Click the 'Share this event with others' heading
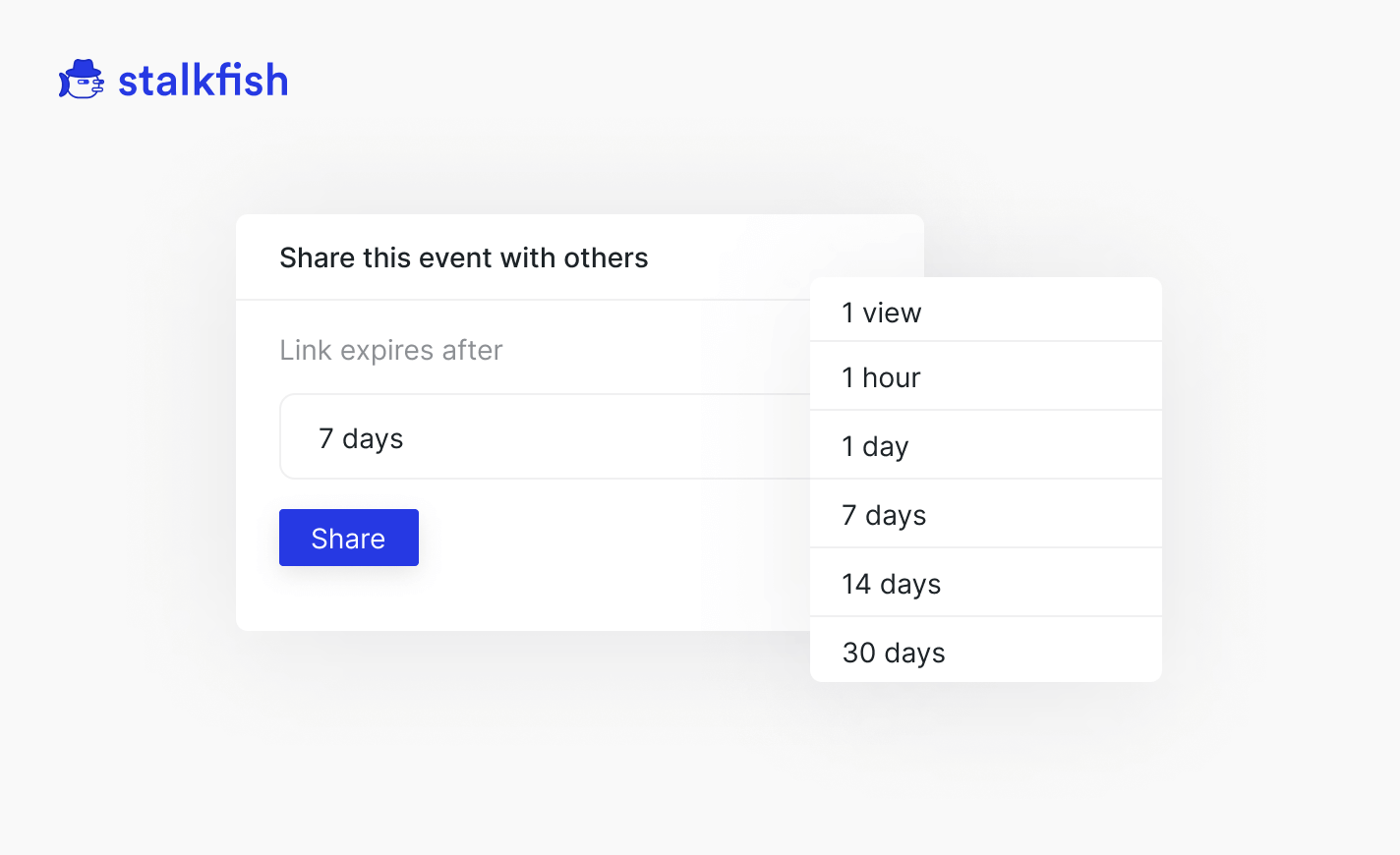Viewport: 1400px width, 855px height. (x=464, y=257)
